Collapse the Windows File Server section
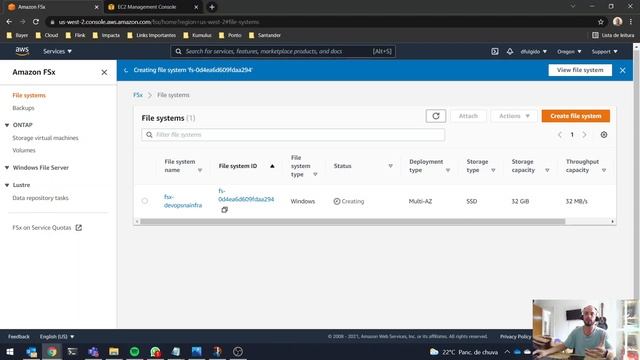This screenshot has width=640, height=360. click(7, 168)
